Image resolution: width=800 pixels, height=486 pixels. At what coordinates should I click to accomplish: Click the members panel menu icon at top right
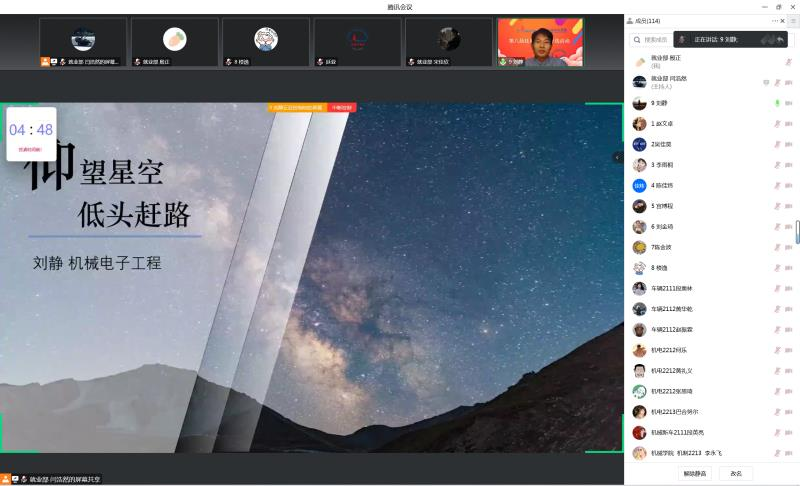(x=793, y=21)
